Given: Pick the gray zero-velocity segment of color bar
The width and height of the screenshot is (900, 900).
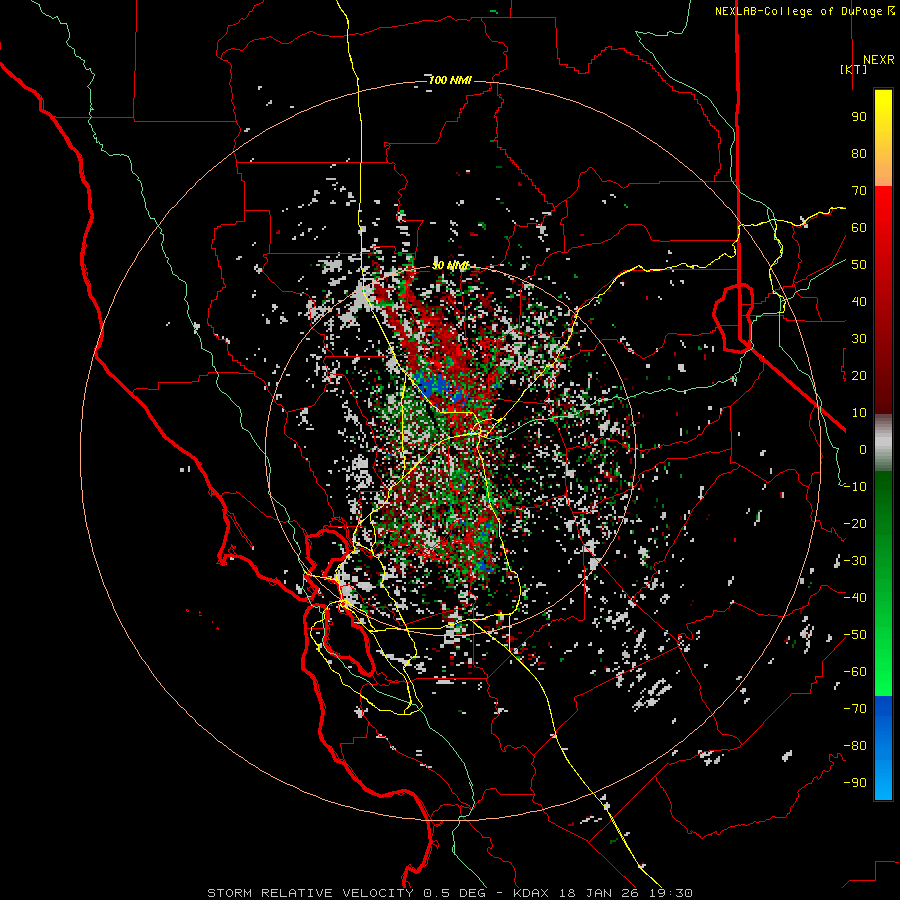Looking at the screenshot, I should click(x=883, y=443).
